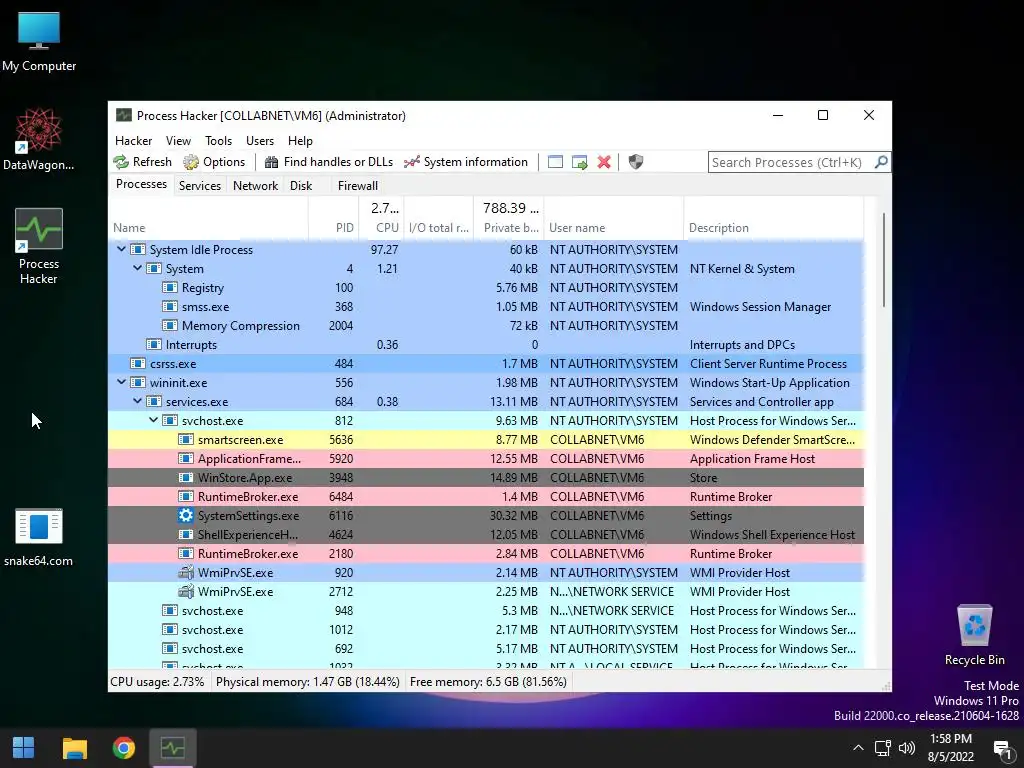Click the find window and thread icon
Viewport: 1024px width, 768px height.
pyautogui.click(x=579, y=162)
